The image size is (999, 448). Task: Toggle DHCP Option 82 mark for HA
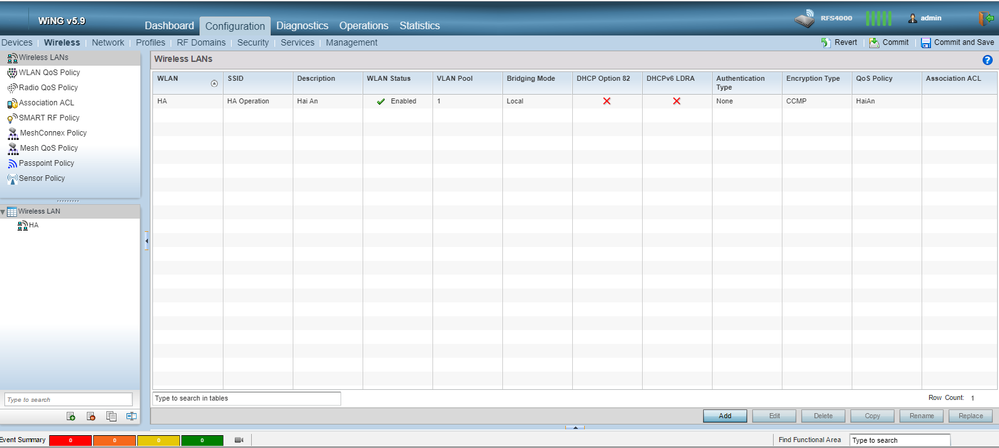pos(606,101)
